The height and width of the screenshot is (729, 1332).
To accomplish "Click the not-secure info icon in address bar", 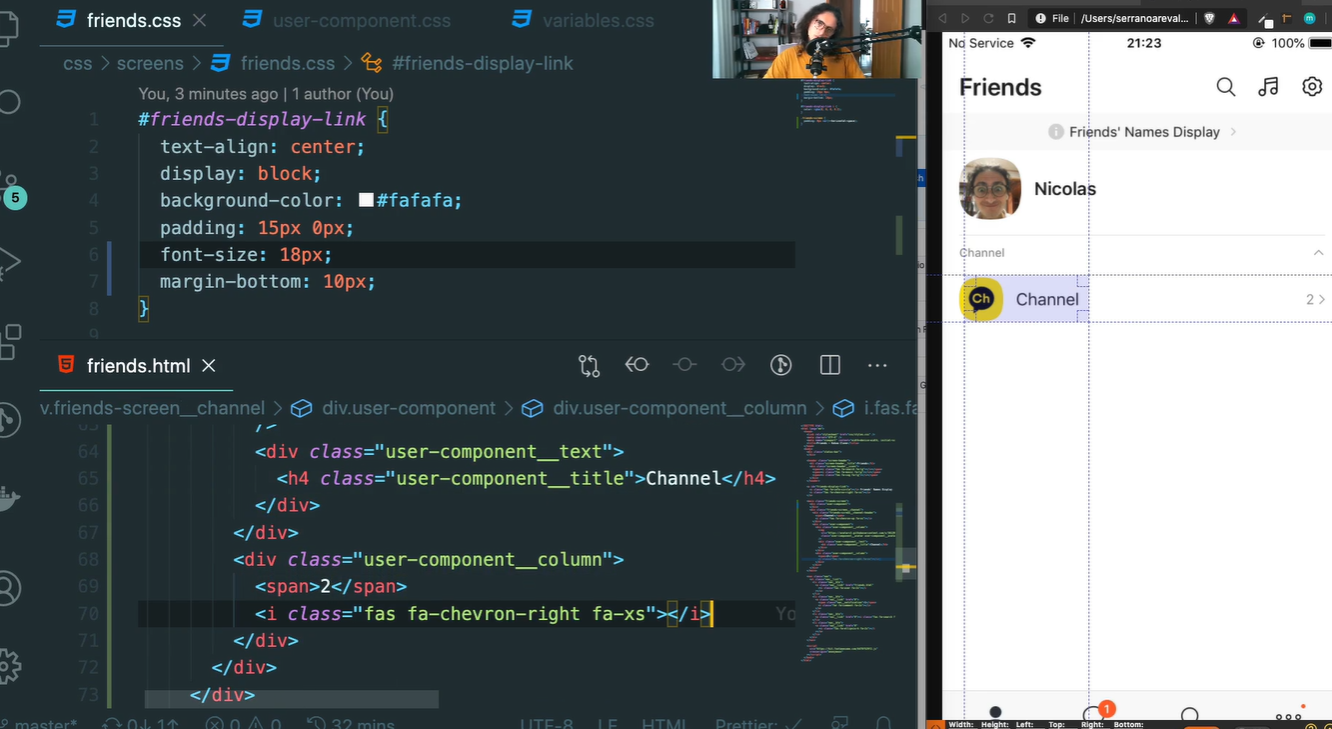I will tap(1040, 18).
